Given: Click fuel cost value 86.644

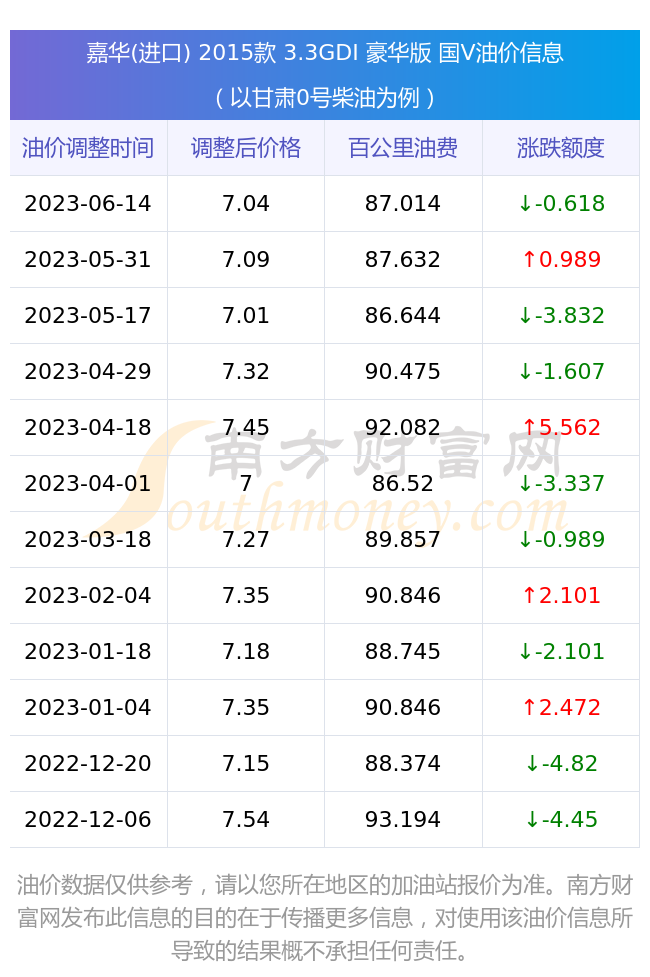Looking at the screenshot, I should click(403, 316).
